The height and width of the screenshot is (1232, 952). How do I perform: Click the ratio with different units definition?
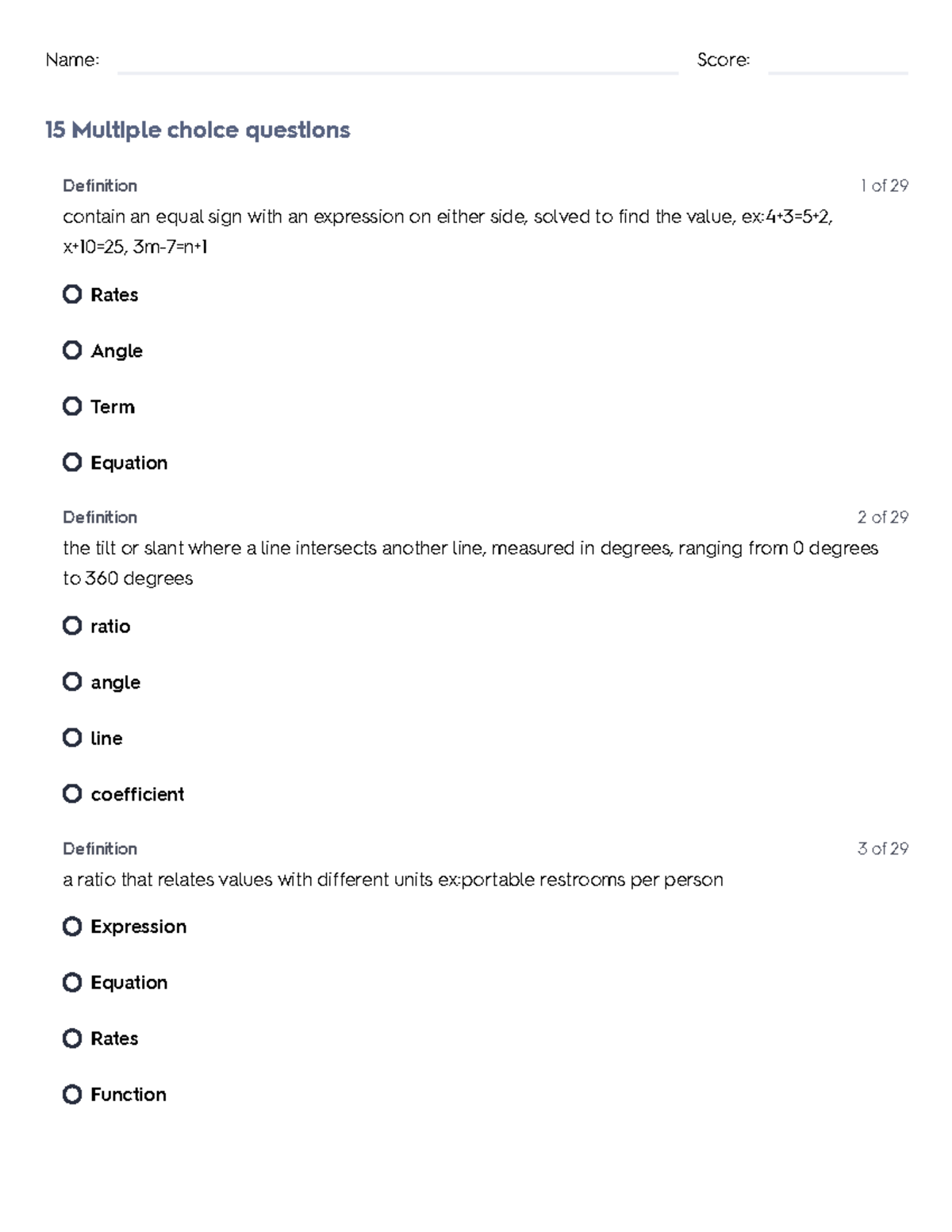pos(393,880)
